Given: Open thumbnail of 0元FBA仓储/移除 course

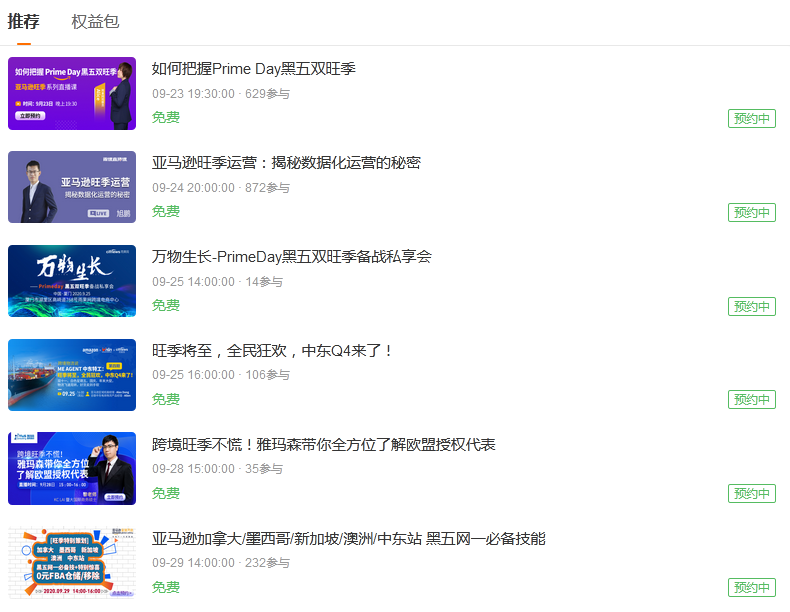Looking at the screenshot, I should click(x=72, y=562).
